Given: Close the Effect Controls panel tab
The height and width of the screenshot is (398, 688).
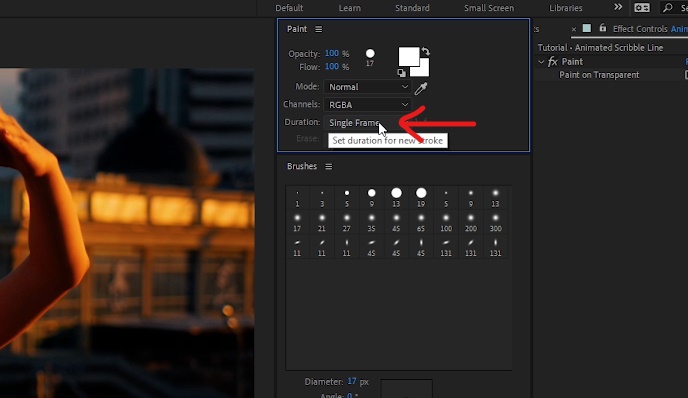Looking at the screenshot, I should 573,29.
